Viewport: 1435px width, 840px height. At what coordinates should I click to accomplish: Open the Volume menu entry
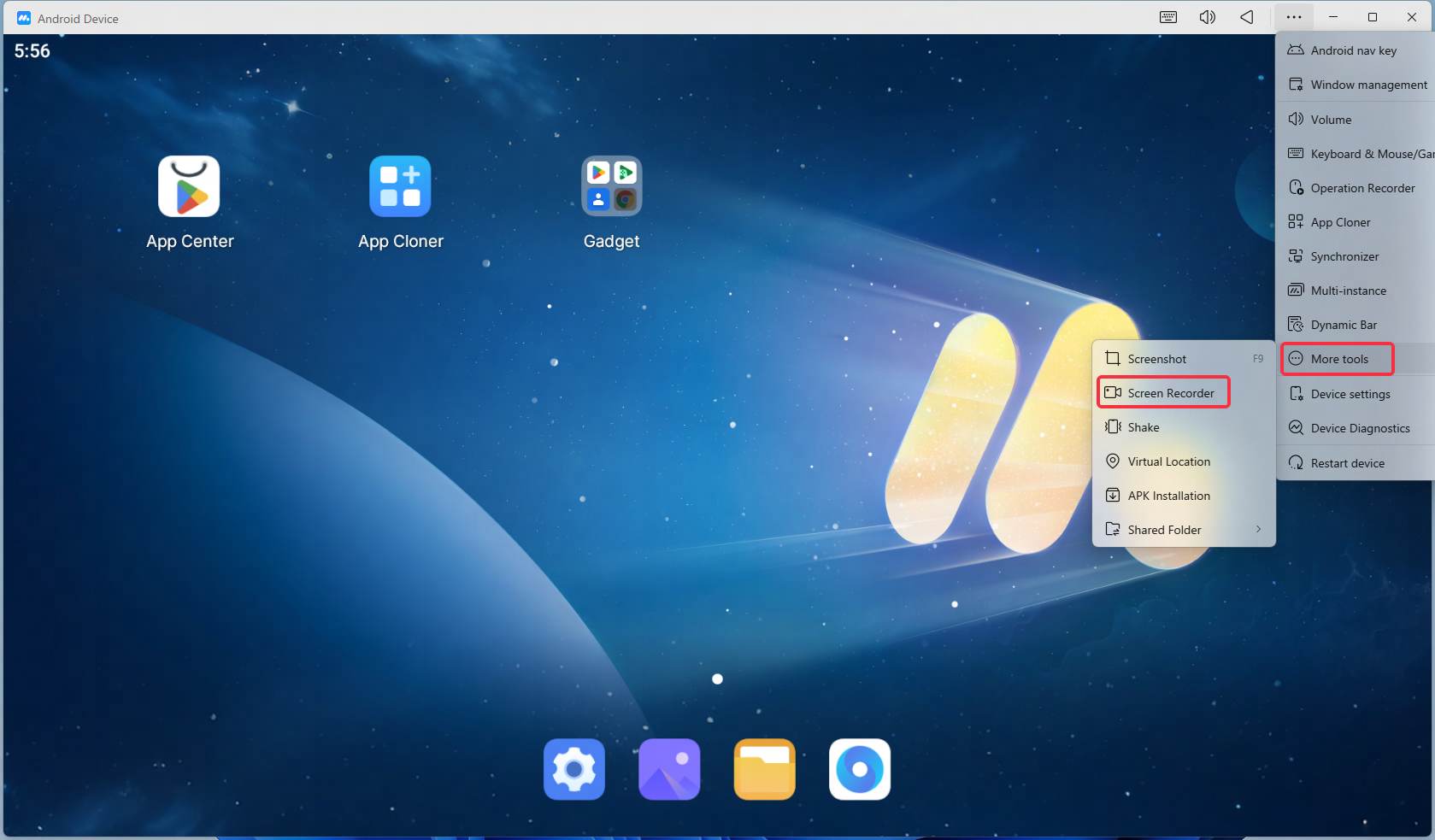click(1356, 120)
